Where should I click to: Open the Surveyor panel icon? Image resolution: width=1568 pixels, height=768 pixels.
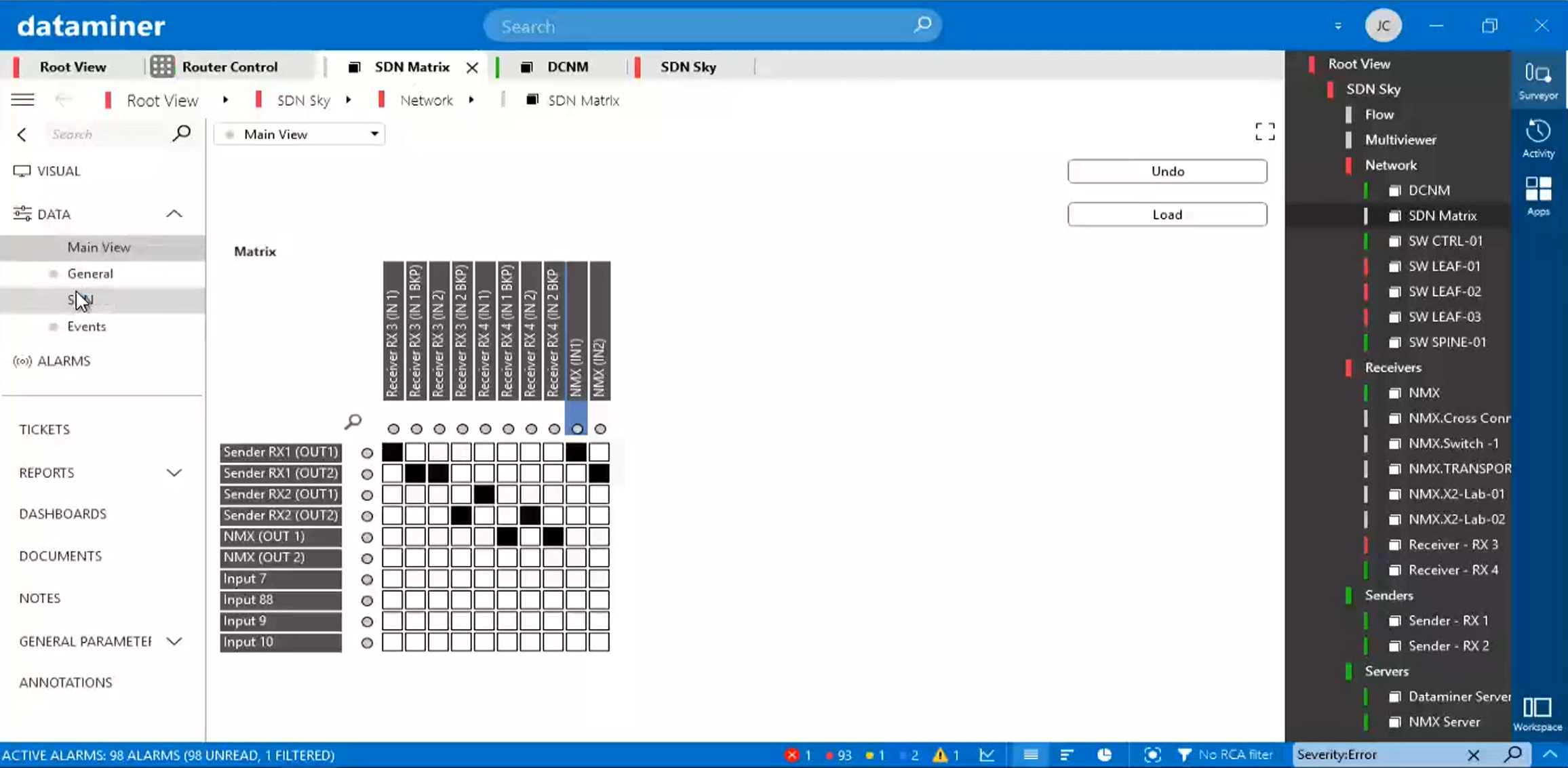[1537, 79]
